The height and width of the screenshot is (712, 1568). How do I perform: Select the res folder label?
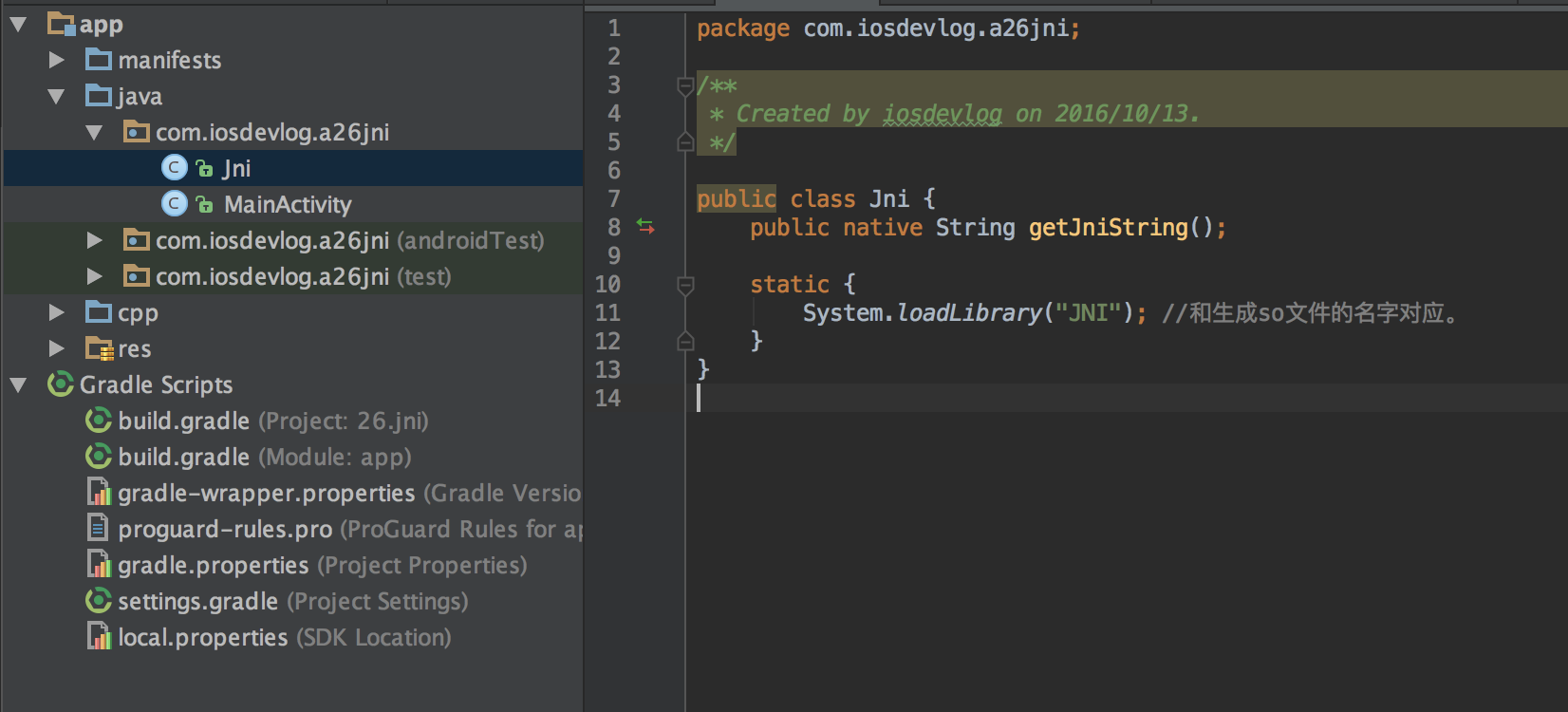pyautogui.click(x=135, y=349)
